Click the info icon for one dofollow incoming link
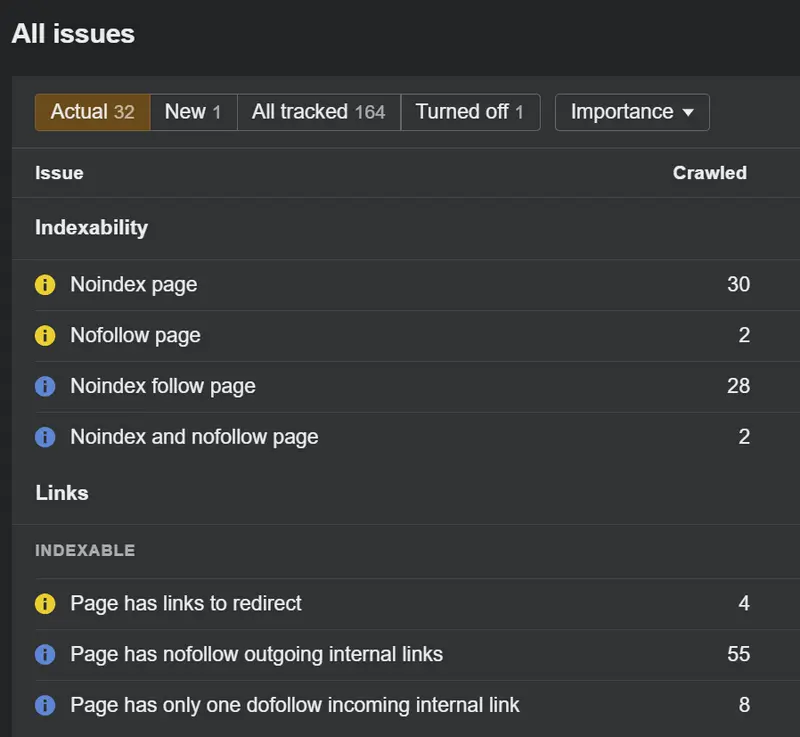The width and height of the screenshot is (800, 737). tap(44, 705)
